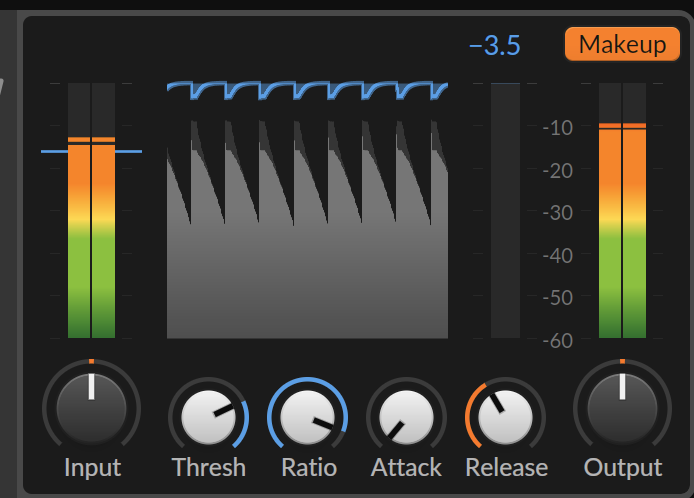This screenshot has width=694, height=498.
Task: Click the -30 scale label
Action: [558, 213]
